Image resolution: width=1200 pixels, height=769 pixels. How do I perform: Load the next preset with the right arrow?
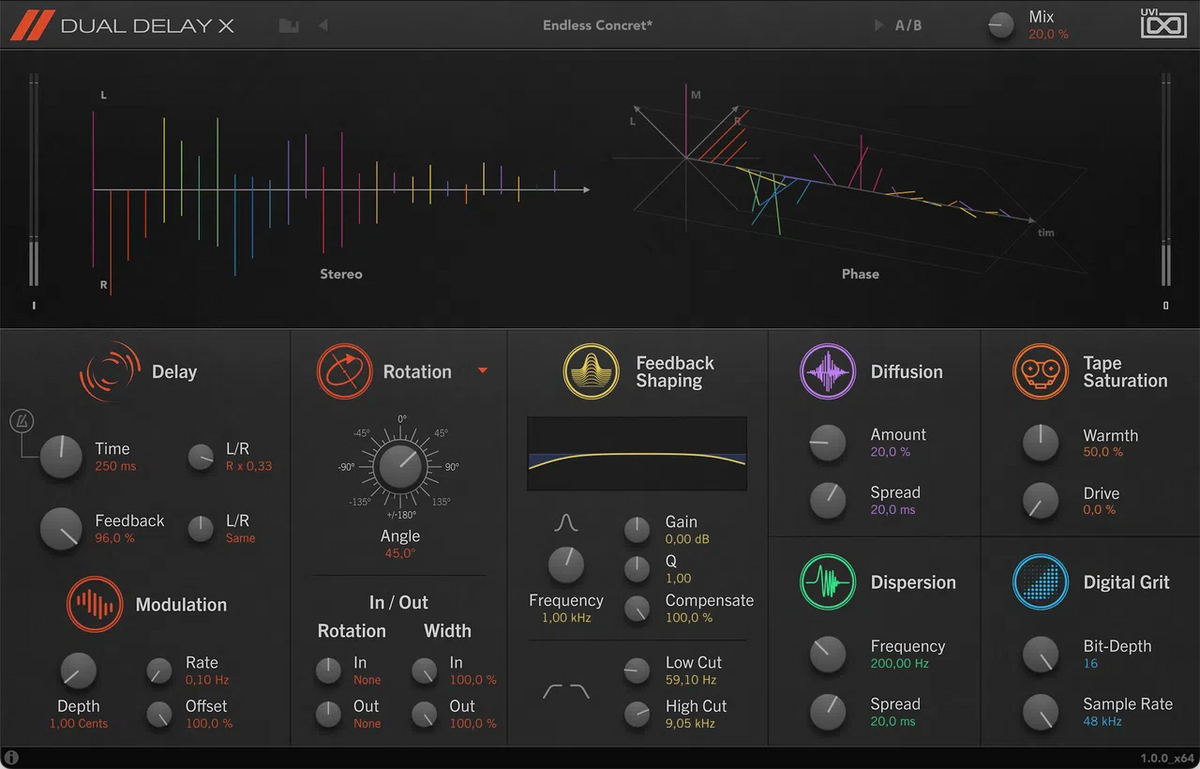[878, 25]
